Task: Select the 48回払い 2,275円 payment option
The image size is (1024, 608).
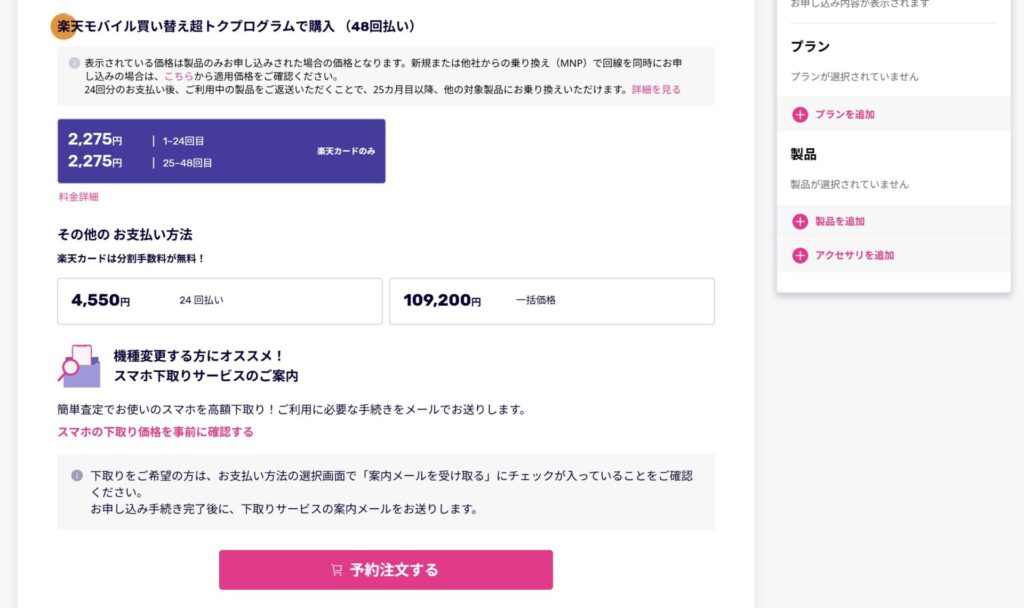Action: point(221,151)
